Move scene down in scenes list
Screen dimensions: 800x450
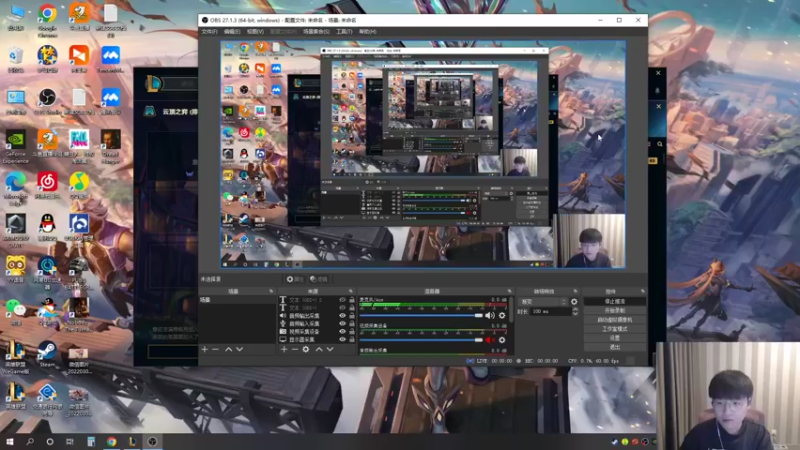tap(240, 349)
